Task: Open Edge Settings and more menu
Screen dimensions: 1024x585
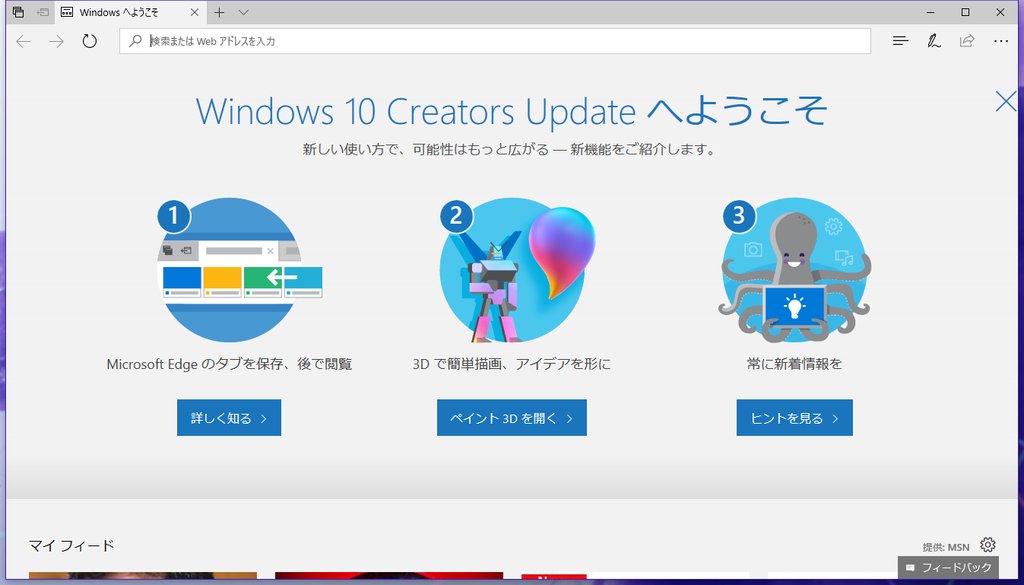Action: [1001, 41]
